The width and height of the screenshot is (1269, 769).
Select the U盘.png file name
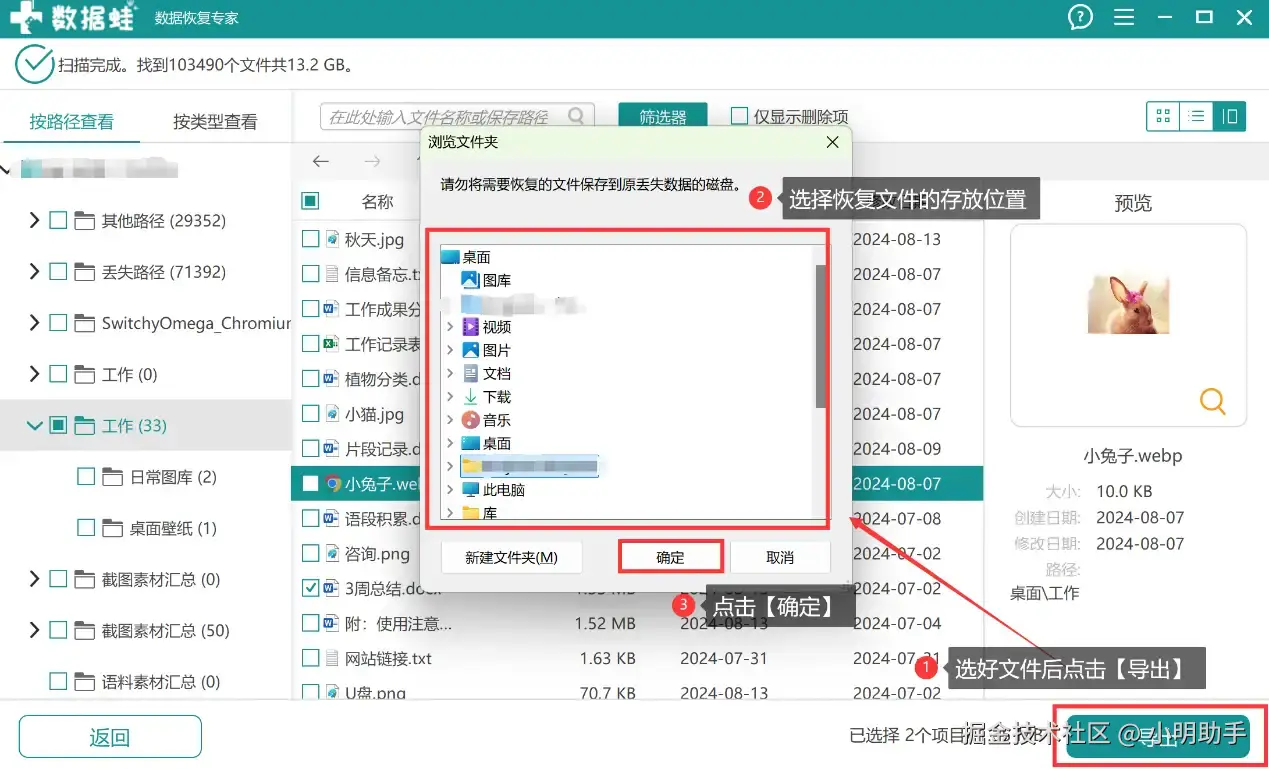click(375, 692)
